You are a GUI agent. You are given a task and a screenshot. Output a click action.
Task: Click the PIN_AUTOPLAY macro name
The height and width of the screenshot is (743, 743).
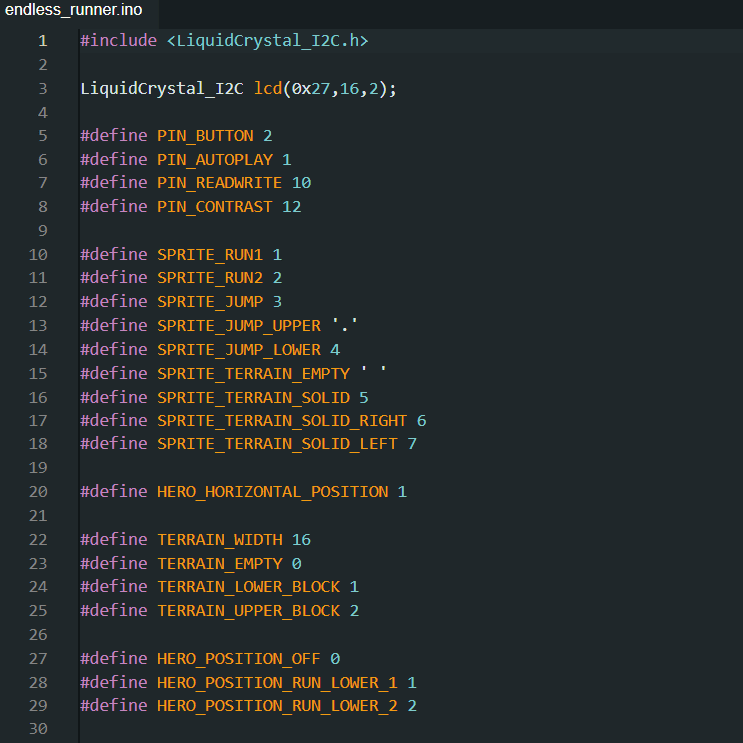pos(215,160)
